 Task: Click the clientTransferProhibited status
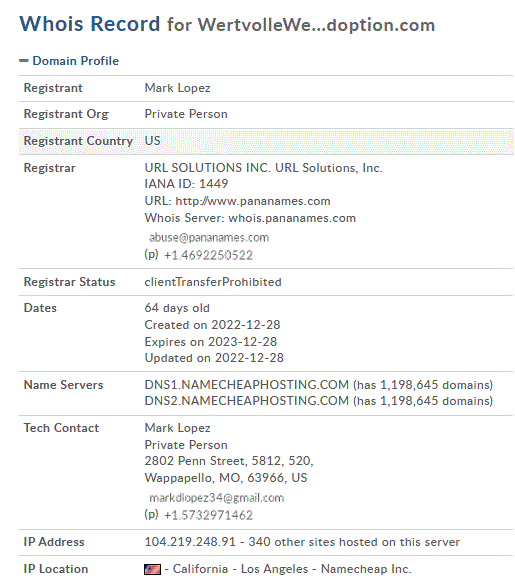click(x=213, y=282)
